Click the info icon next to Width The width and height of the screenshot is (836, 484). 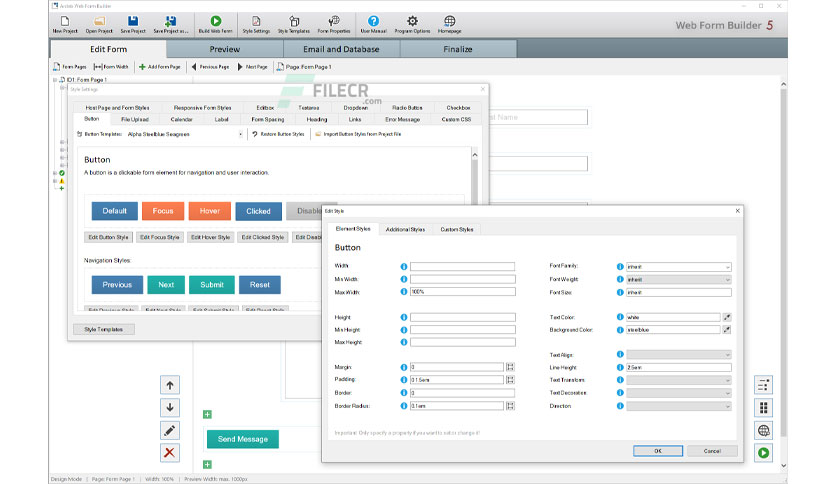[x=404, y=266]
